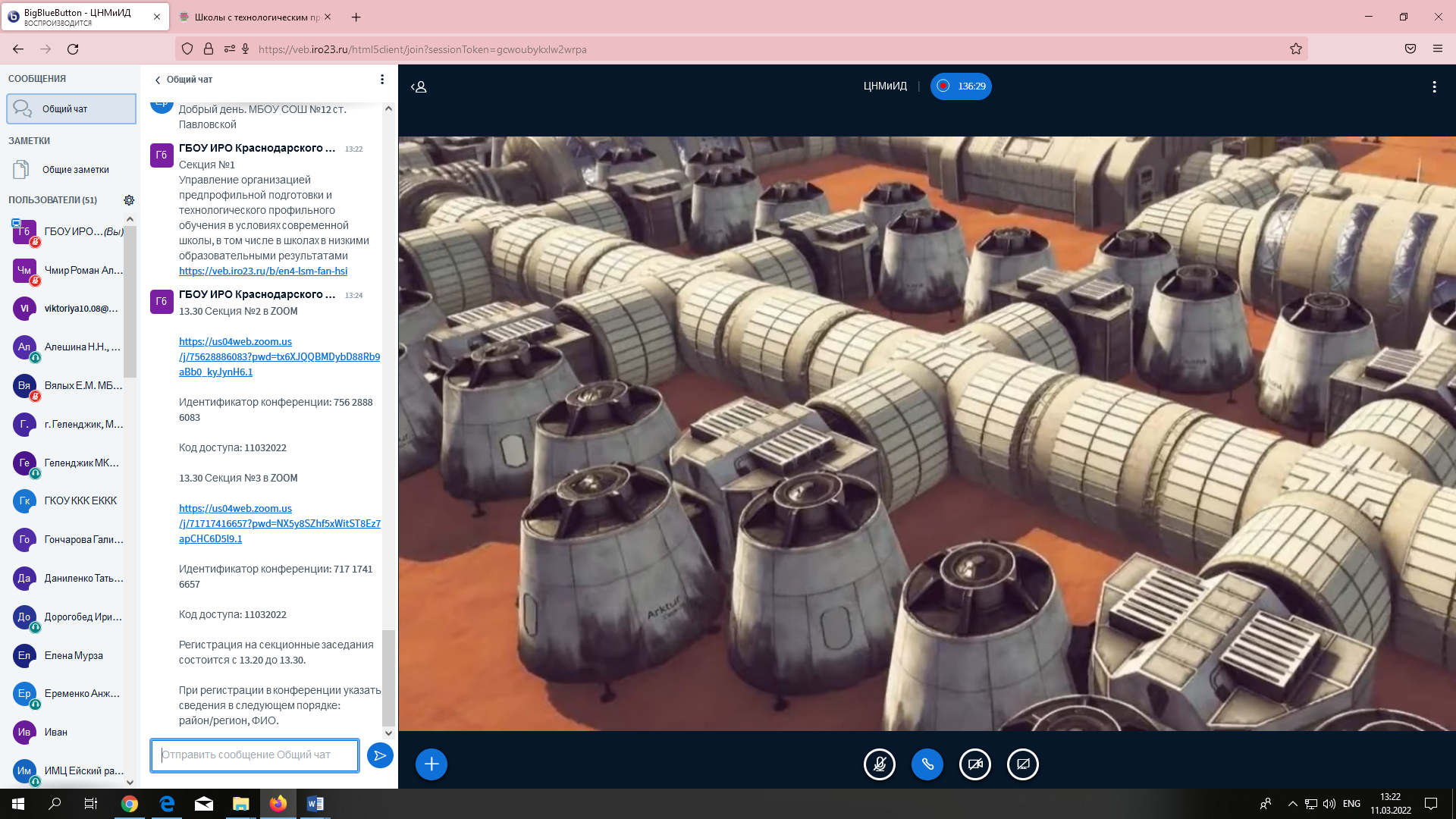Click the chat message input field
Image resolution: width=1456 pixels, height=819 pixels.
pyautogui.click(x=255, y=755)
